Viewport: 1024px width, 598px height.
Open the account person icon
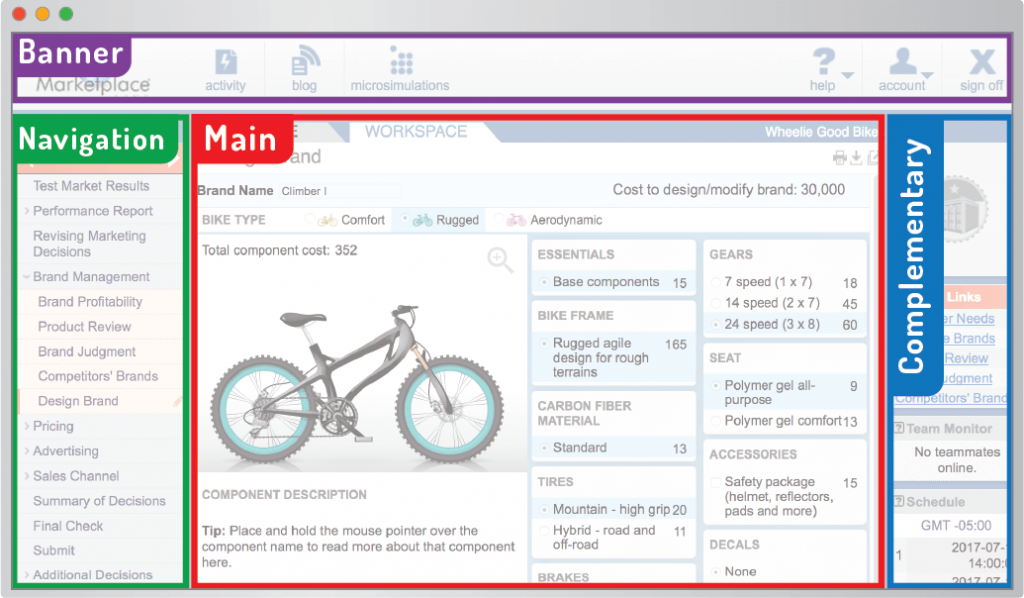click(x=903, y=61)
